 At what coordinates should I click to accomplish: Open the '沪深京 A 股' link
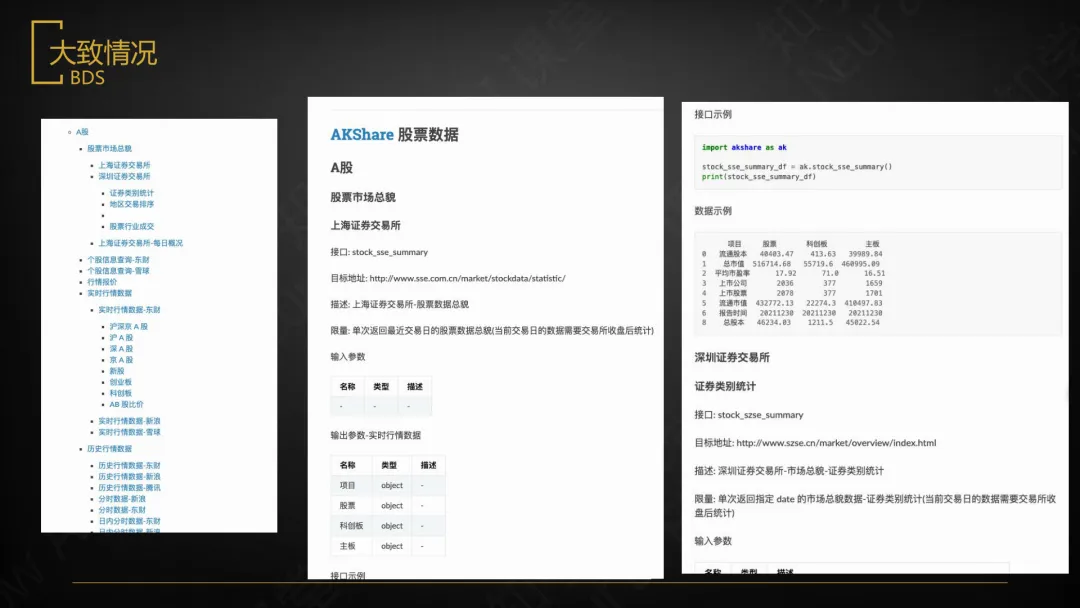pos(129,327)
